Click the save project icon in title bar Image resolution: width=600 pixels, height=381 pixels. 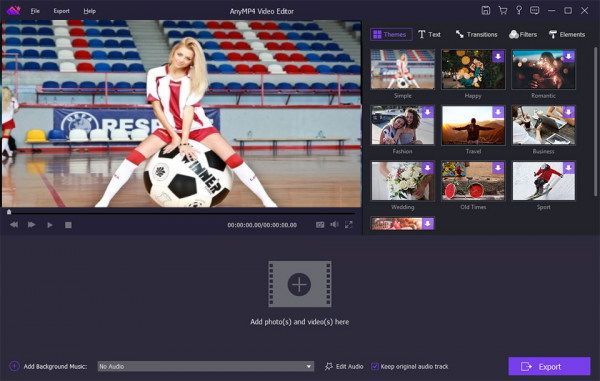[x=486, y=11]
